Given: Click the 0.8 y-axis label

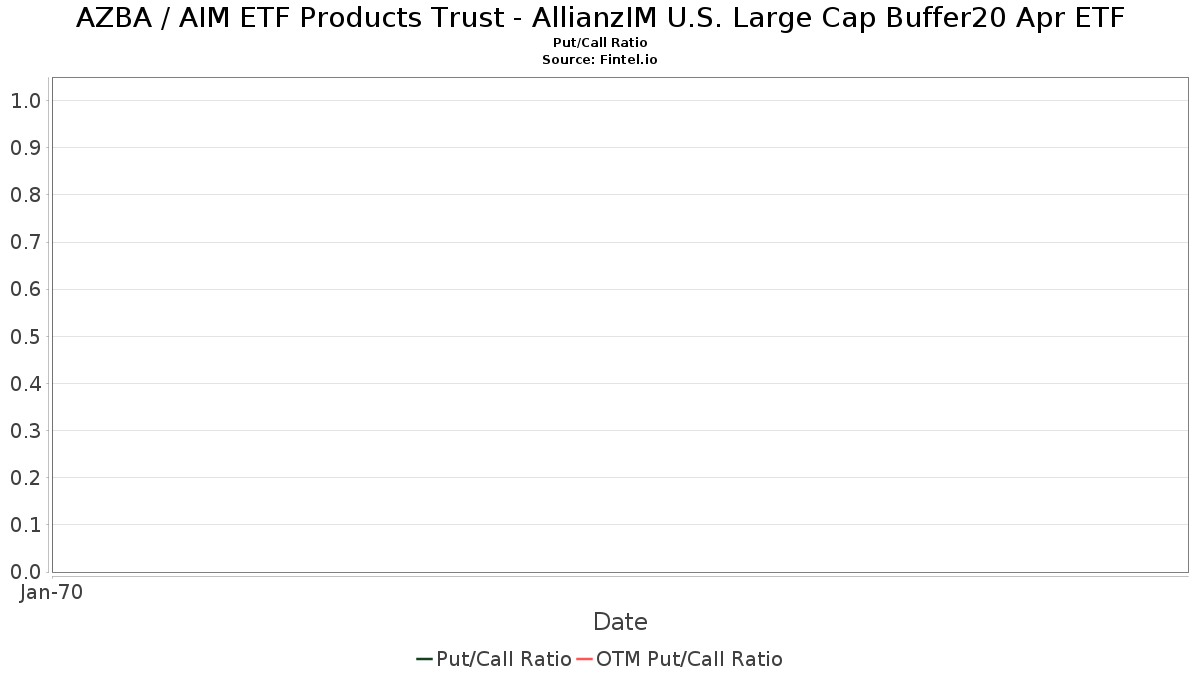Looking at the screenshot, I should [x=25, y=195].
